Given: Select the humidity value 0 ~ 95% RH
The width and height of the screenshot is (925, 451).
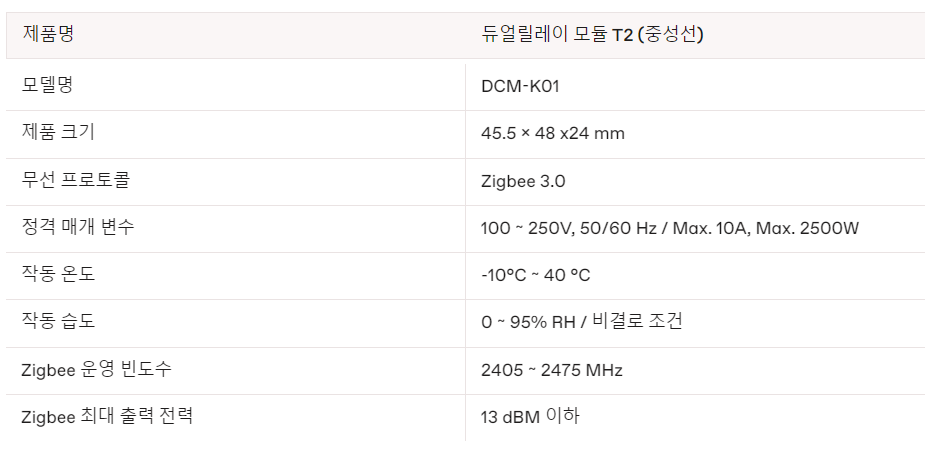Looking at the screenshot, I should (529, 322).
